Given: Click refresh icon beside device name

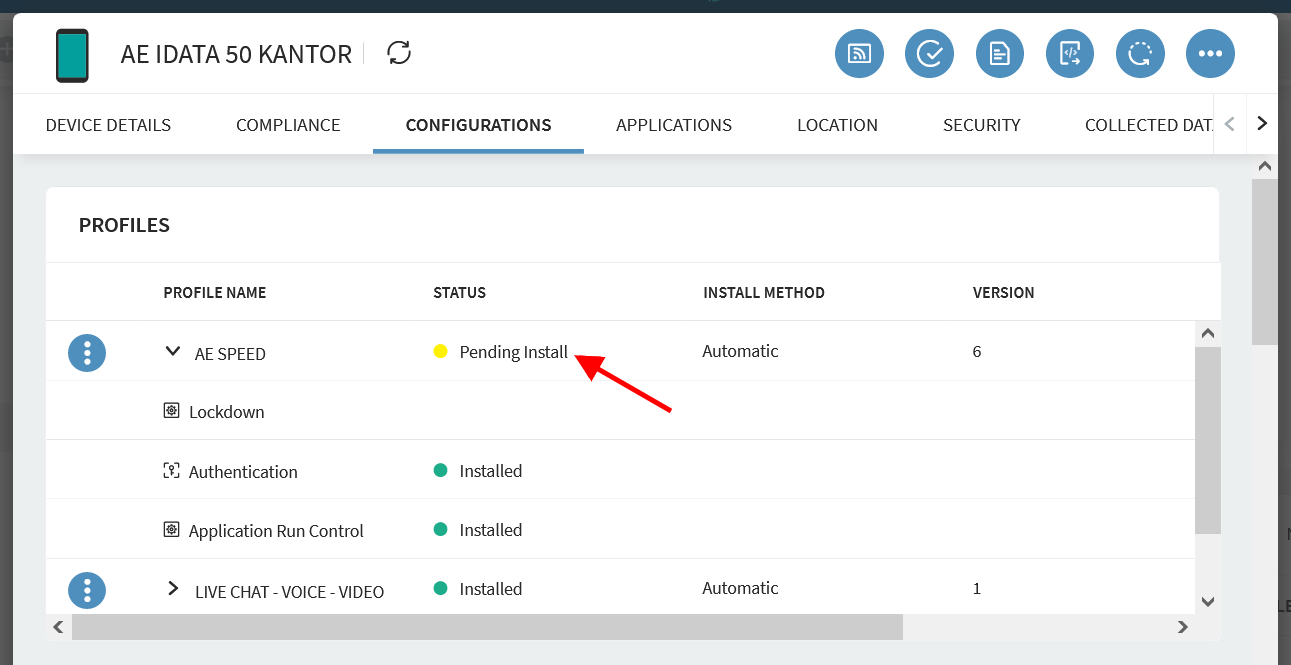Looking at the screenshot, I should [399, 53].
